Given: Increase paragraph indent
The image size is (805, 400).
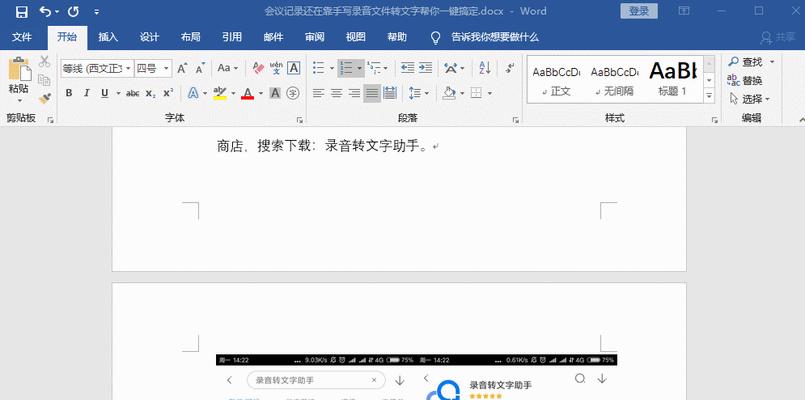Looking at the screenshot, I should (425, 68).
